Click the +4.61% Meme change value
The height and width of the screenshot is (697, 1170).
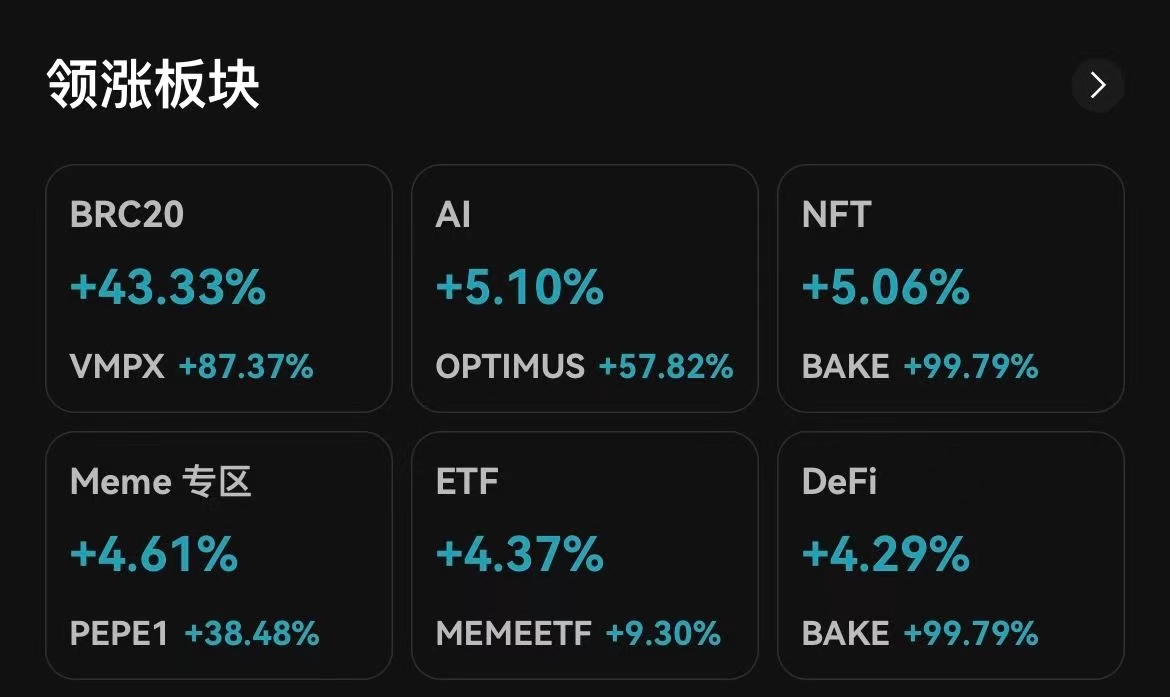click(154, 554)
